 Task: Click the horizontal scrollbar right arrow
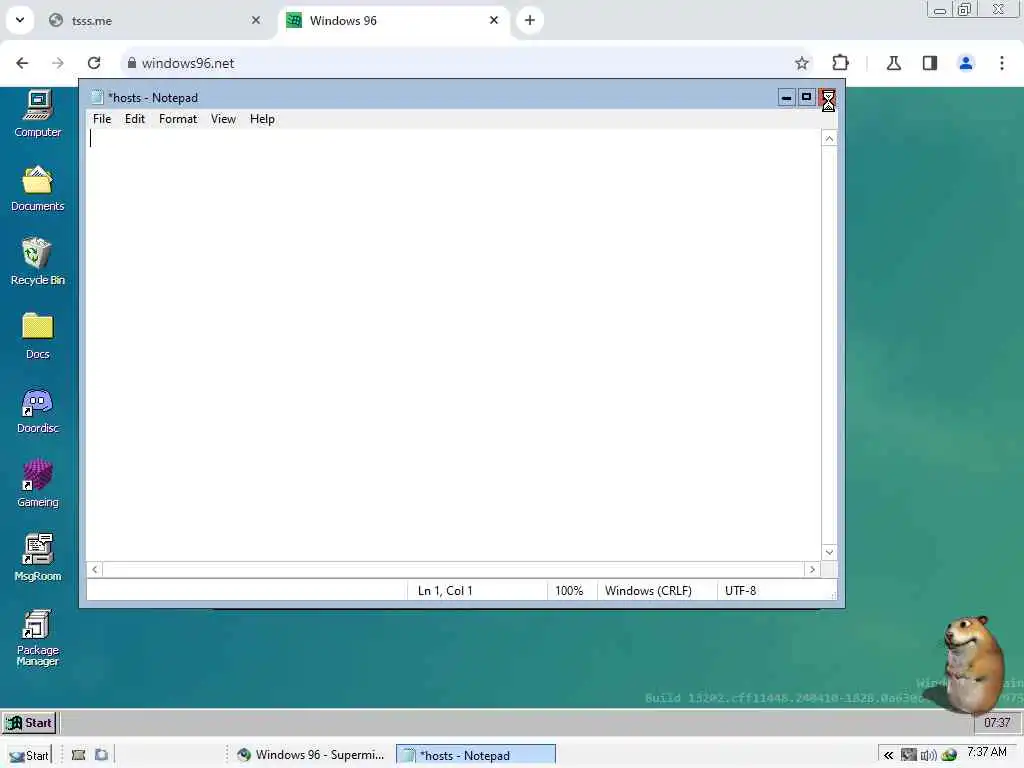[x=812, y=569]
